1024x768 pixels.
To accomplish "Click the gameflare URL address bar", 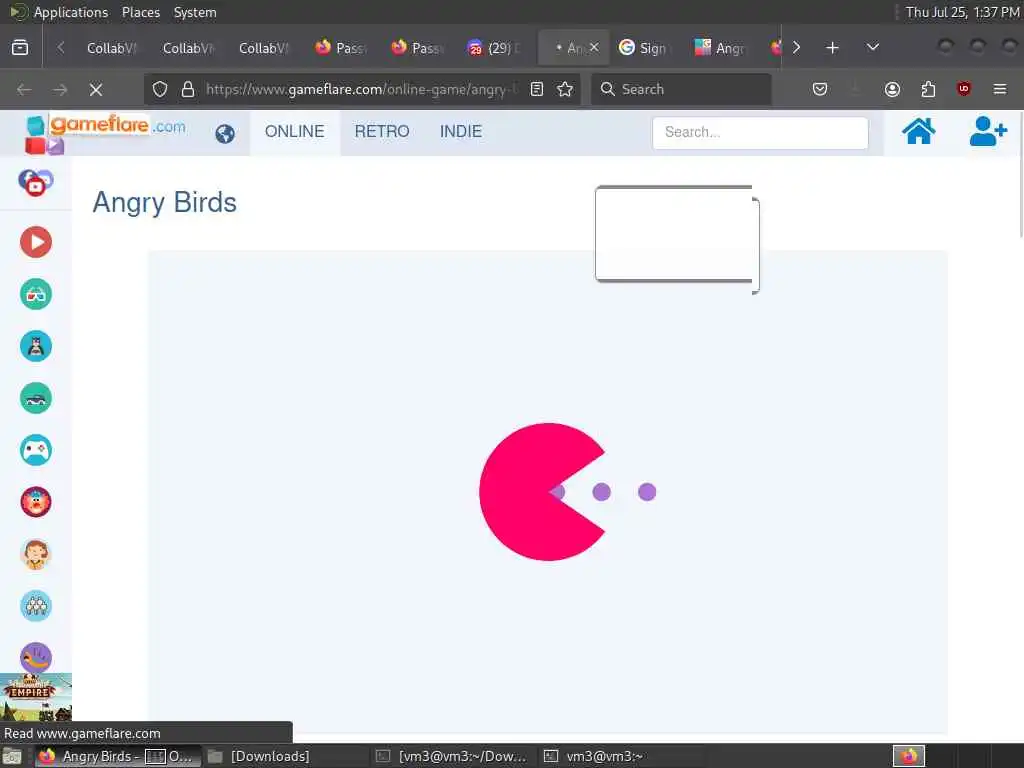I will point(362,89).
